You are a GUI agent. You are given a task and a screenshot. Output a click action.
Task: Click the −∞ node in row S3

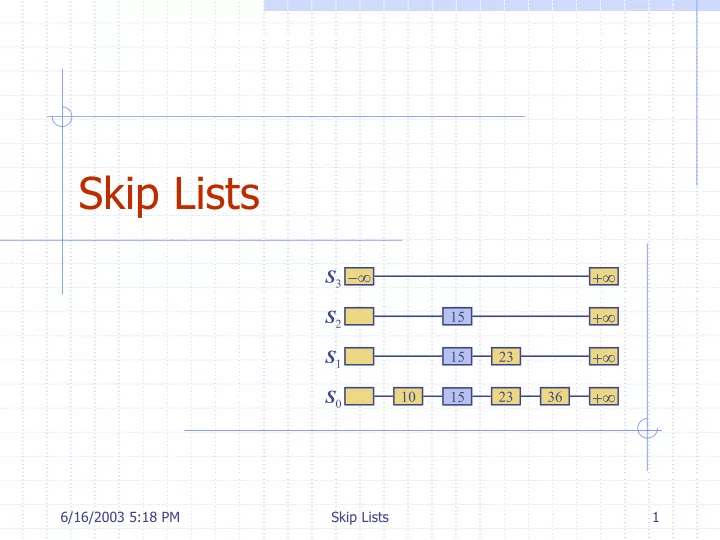[x=359, y=276]
